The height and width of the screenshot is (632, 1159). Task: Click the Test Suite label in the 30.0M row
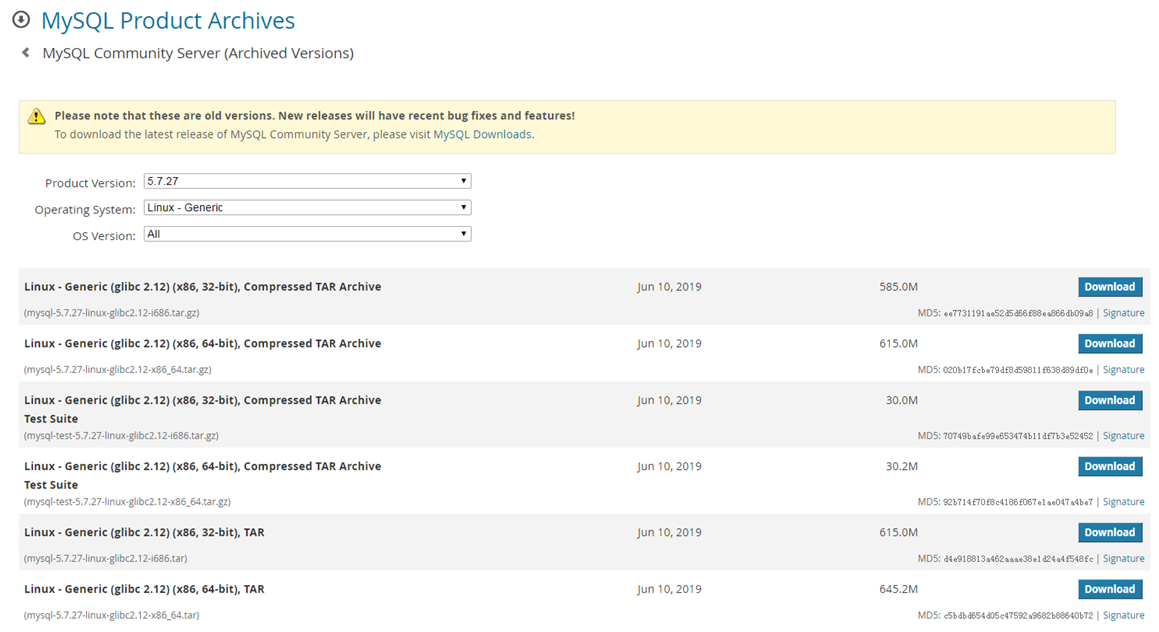pos(51,419)
